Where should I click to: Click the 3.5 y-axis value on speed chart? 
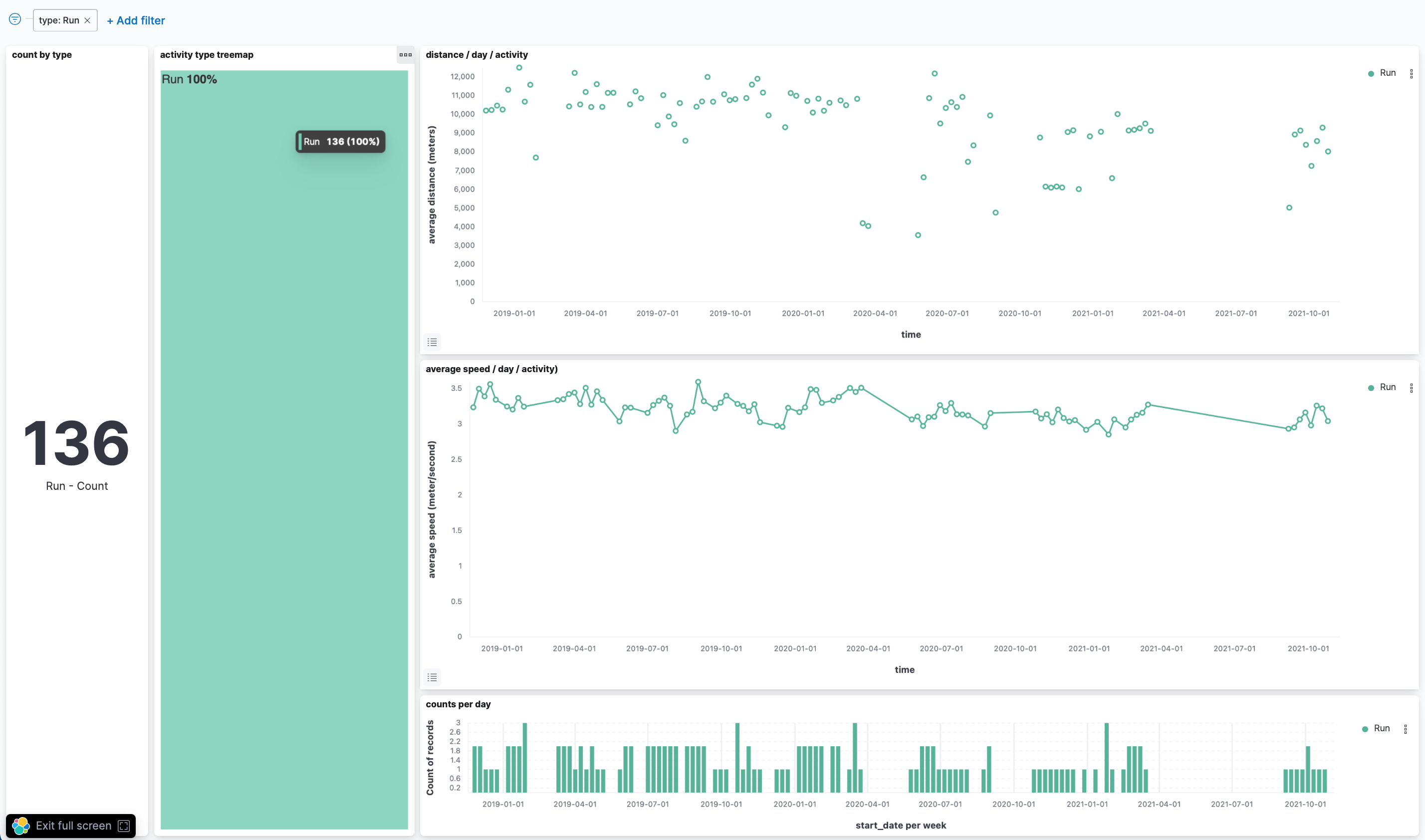pyautogui.click(x=457, y=388)
